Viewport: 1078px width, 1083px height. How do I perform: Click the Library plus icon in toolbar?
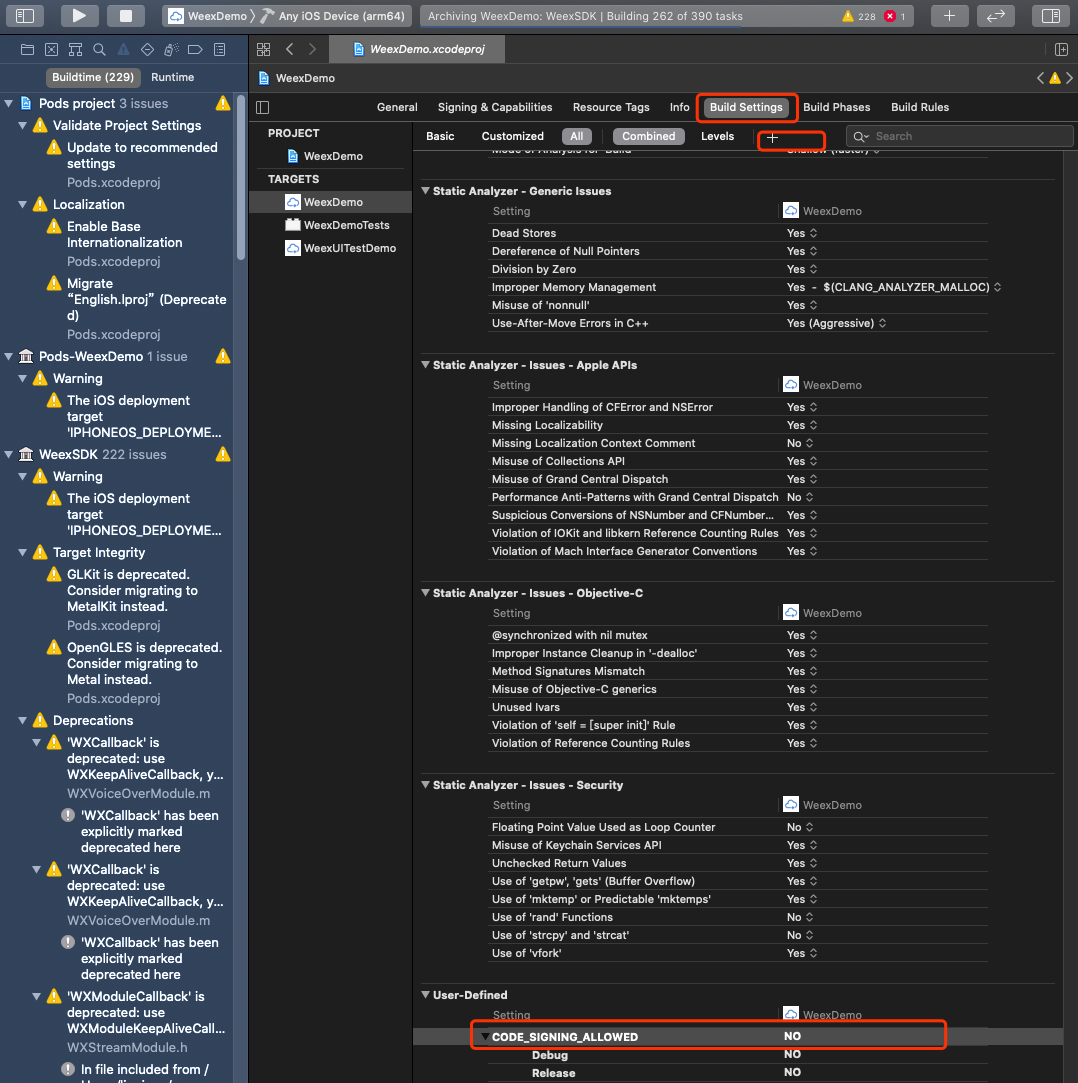point(950,15)
